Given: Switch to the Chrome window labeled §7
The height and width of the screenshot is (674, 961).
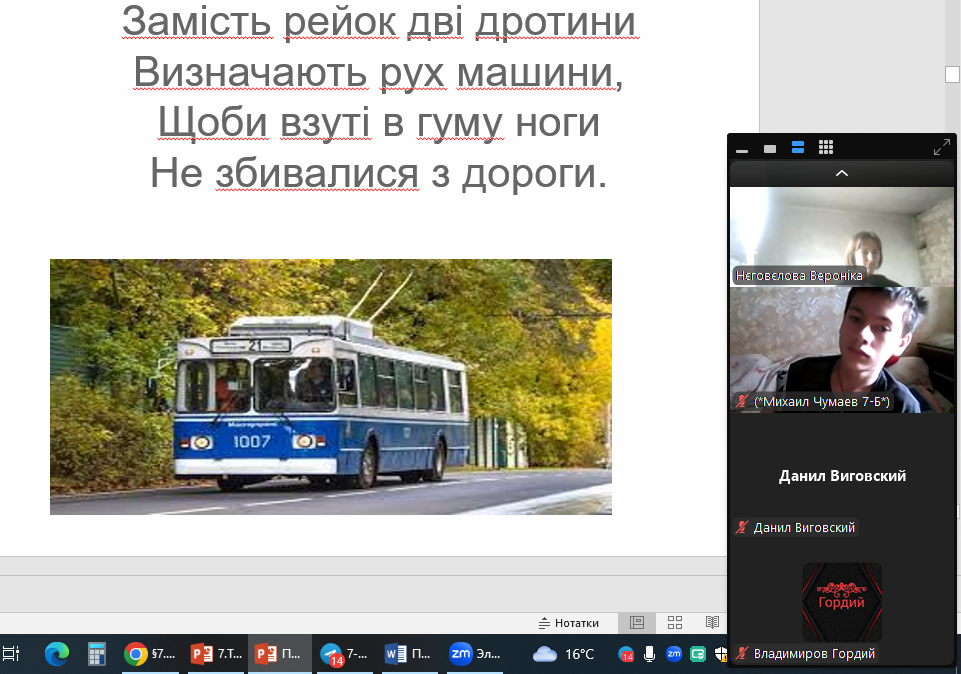Looking at the screenshot, I should [x=150, y=654].
